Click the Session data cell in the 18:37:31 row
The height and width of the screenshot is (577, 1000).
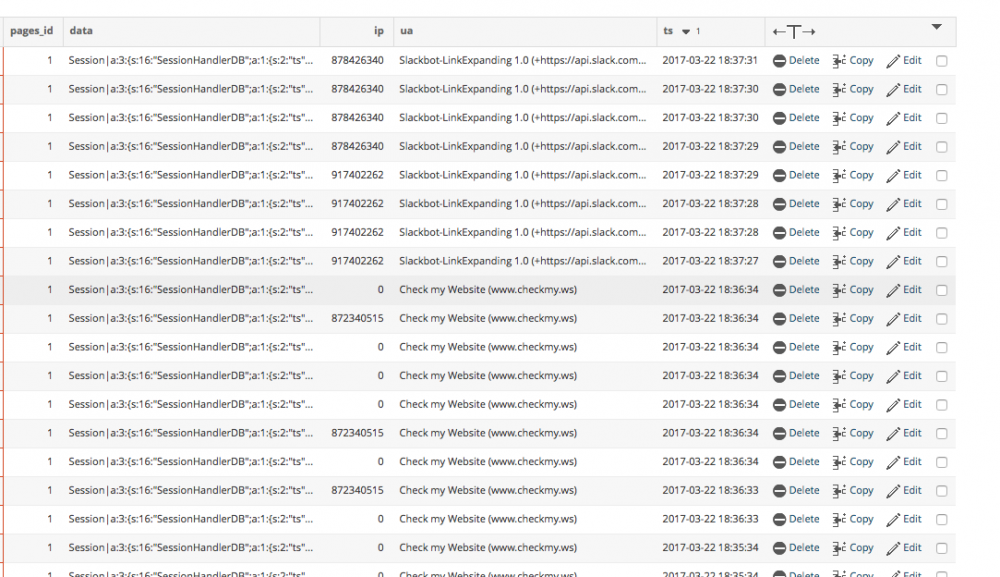point(190,61)
